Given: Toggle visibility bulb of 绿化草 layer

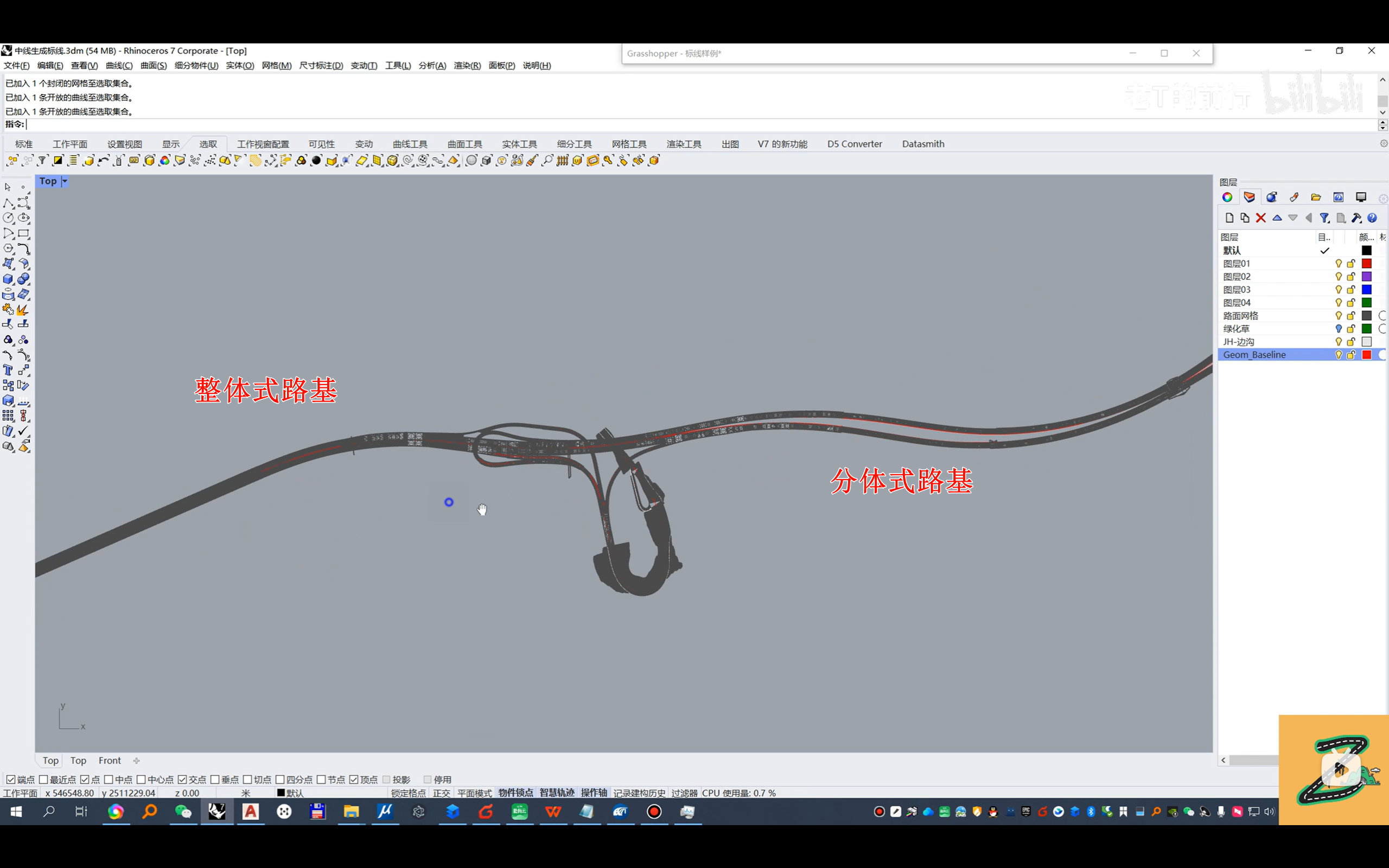Looking at the screenshot, I should pyautogui.click(x=1338, y=329).
